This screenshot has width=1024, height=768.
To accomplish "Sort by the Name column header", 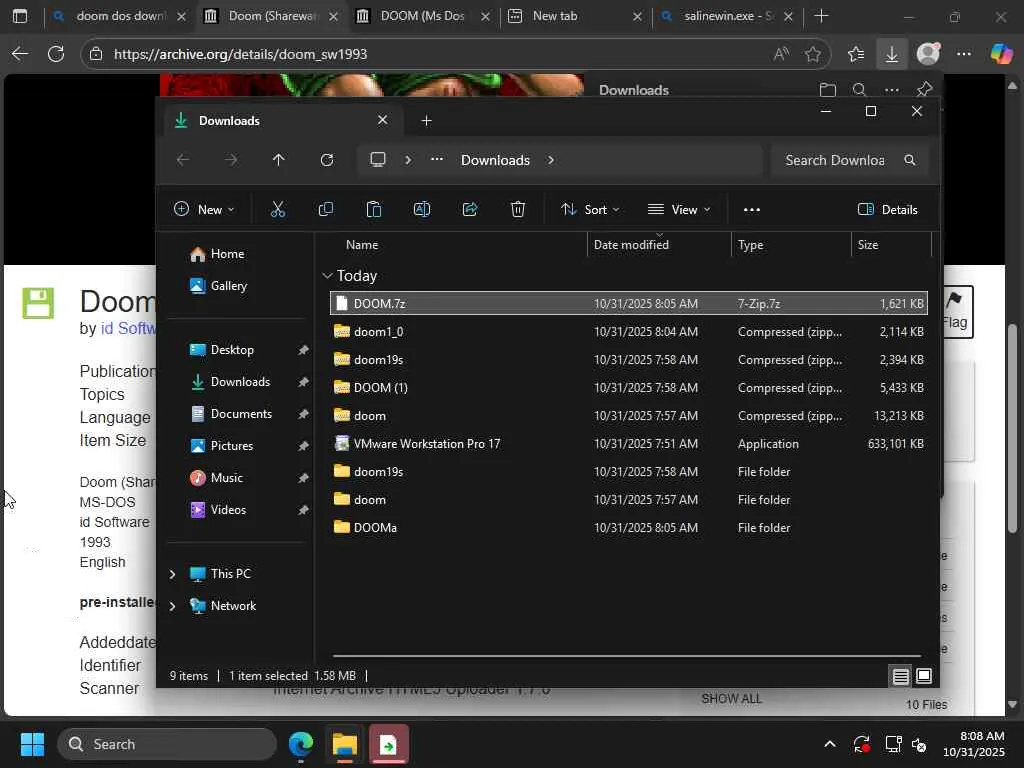I will click(x=362, y=245).
